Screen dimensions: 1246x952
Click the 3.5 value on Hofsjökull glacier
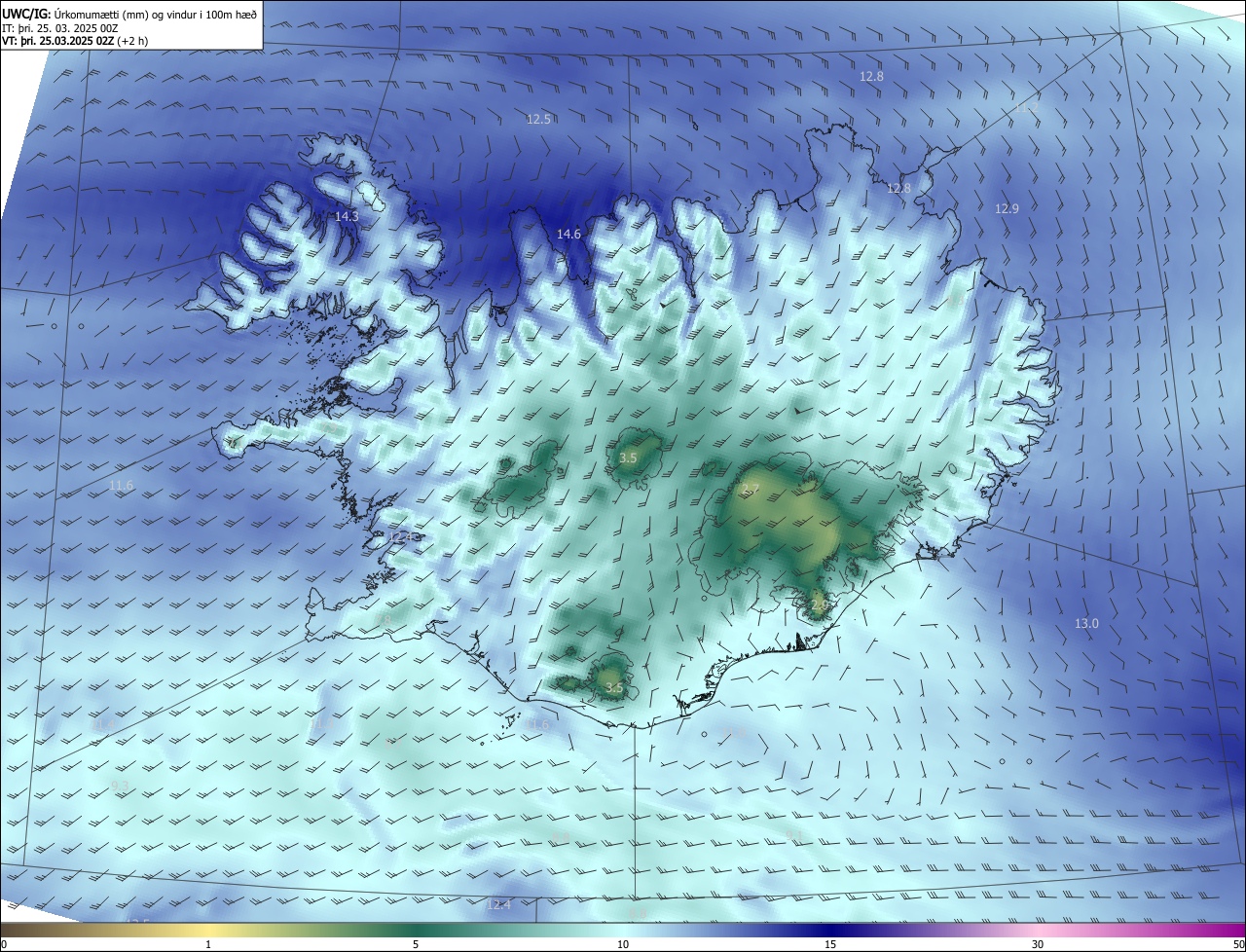628,457
